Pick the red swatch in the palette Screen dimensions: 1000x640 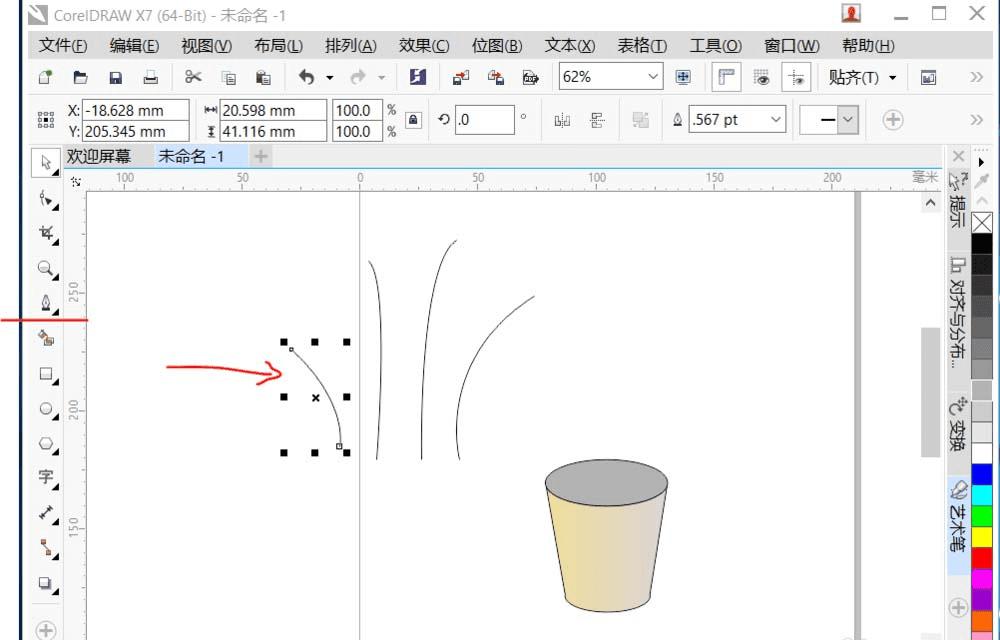coord(982,557)
